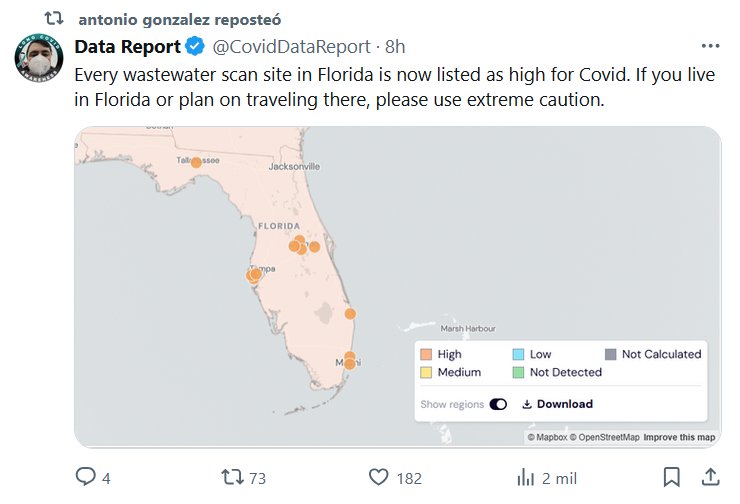Click the Low blue legend swatch
The height and width of the screenshot is (504, 740).
click(518, 354)
